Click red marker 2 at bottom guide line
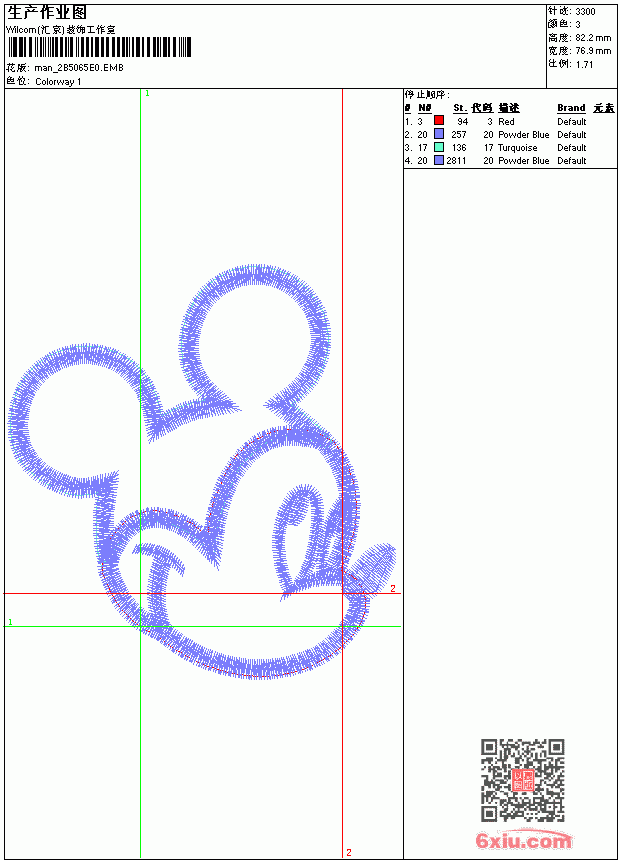This screenshot has width=620, height=860. pos(349,853)
